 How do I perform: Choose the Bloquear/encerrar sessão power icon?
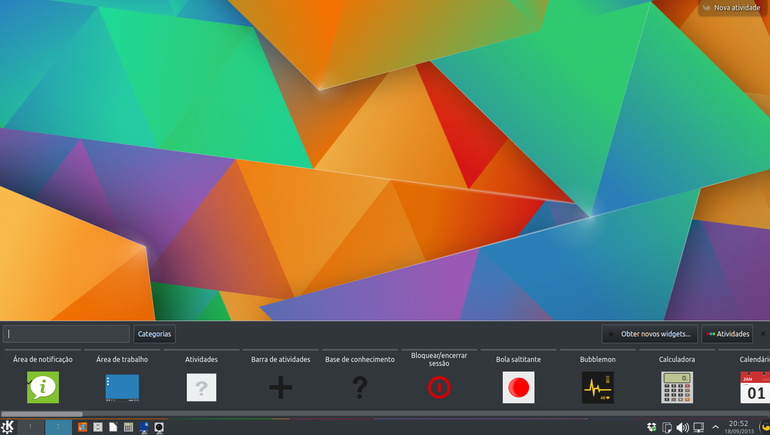tap(439, 387)
